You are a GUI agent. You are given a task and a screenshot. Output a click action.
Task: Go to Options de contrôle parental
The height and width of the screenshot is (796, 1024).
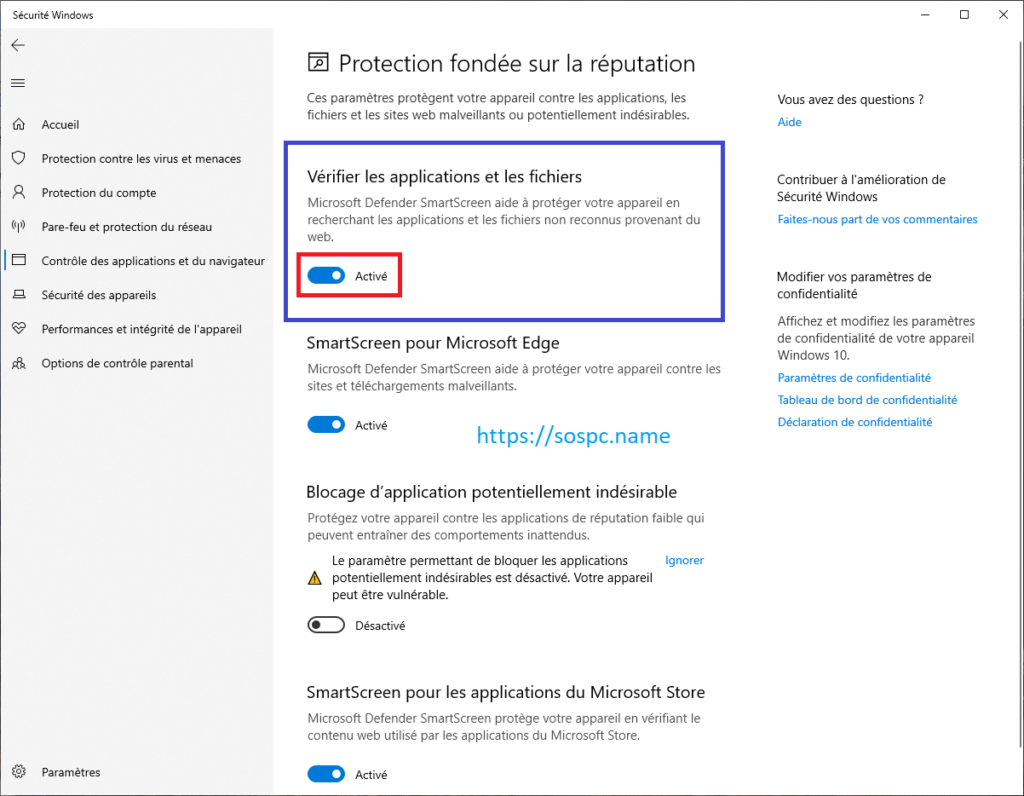click(117, 363)
